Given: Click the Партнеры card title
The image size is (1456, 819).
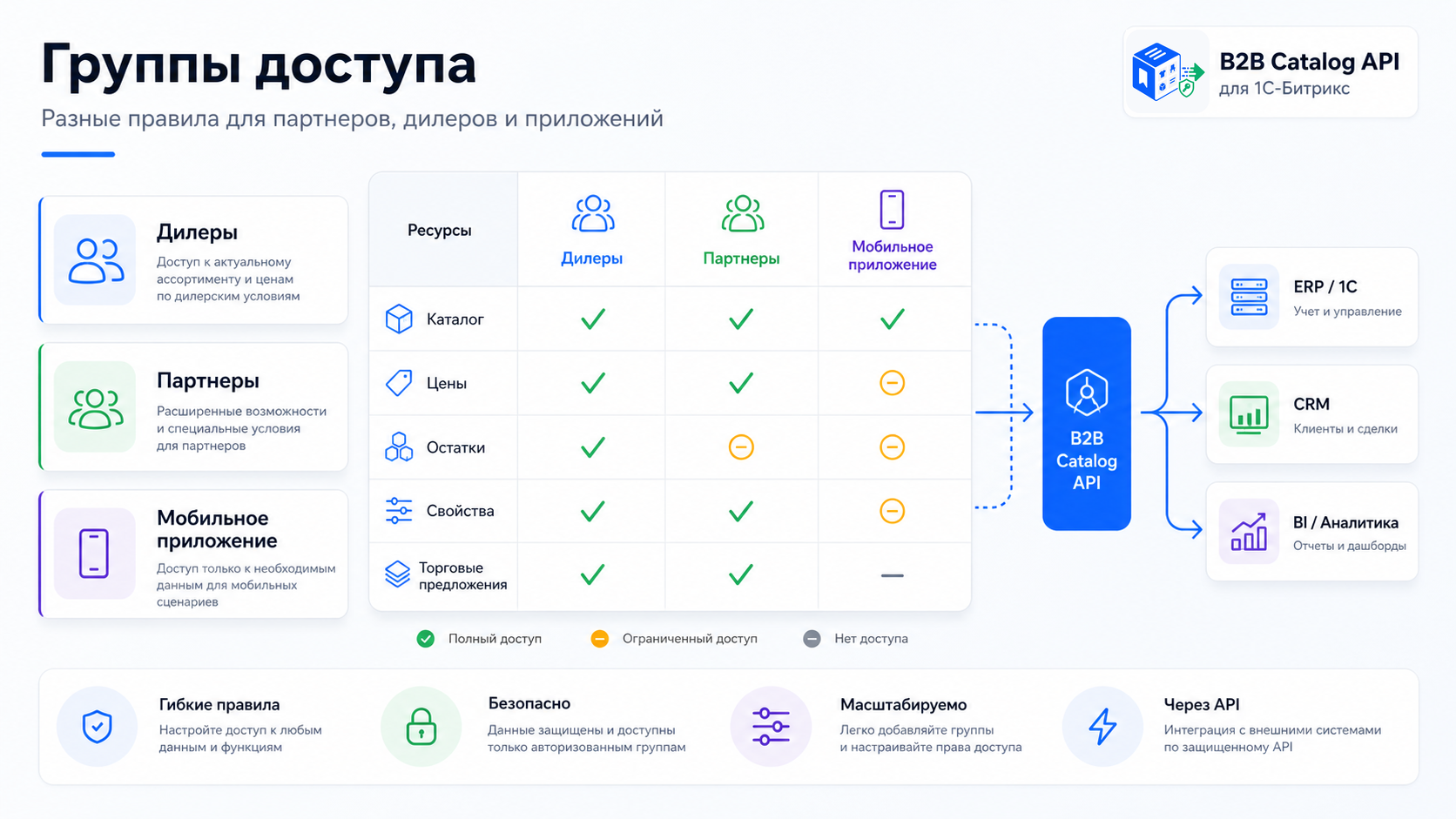Looking at the screenshot, I should click(208, 380).
